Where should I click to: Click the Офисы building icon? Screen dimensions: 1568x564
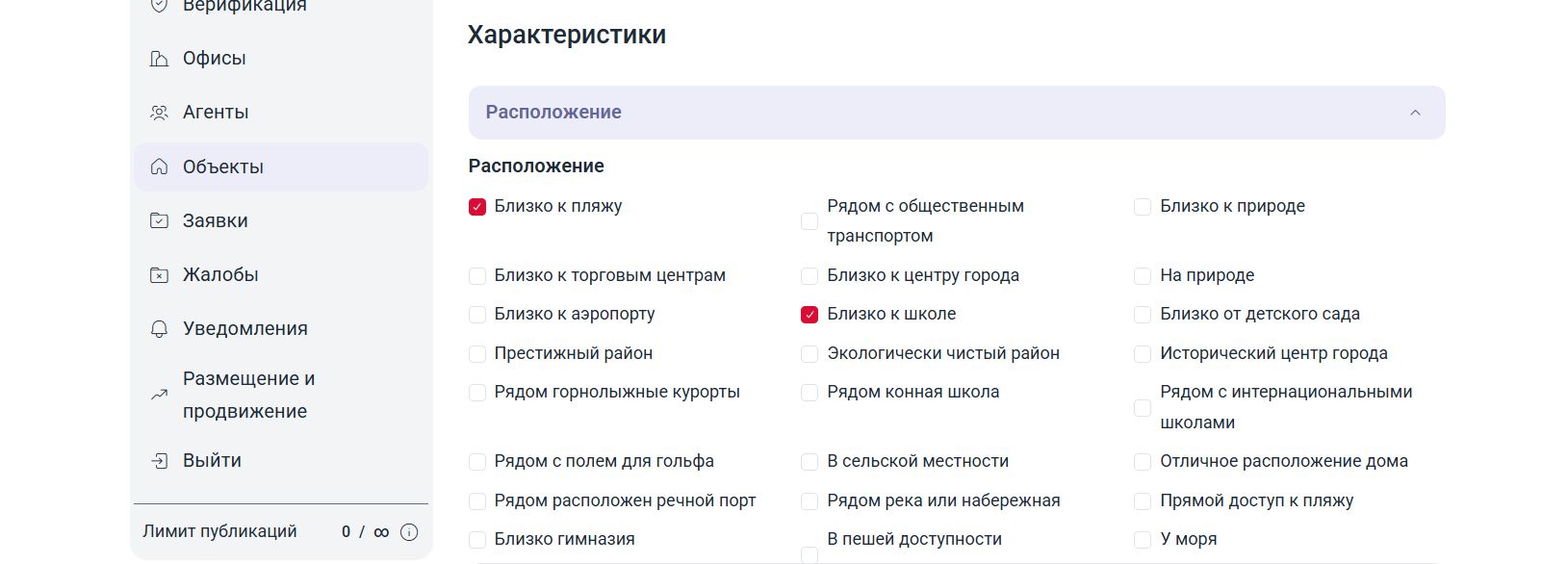coord(160,59)
